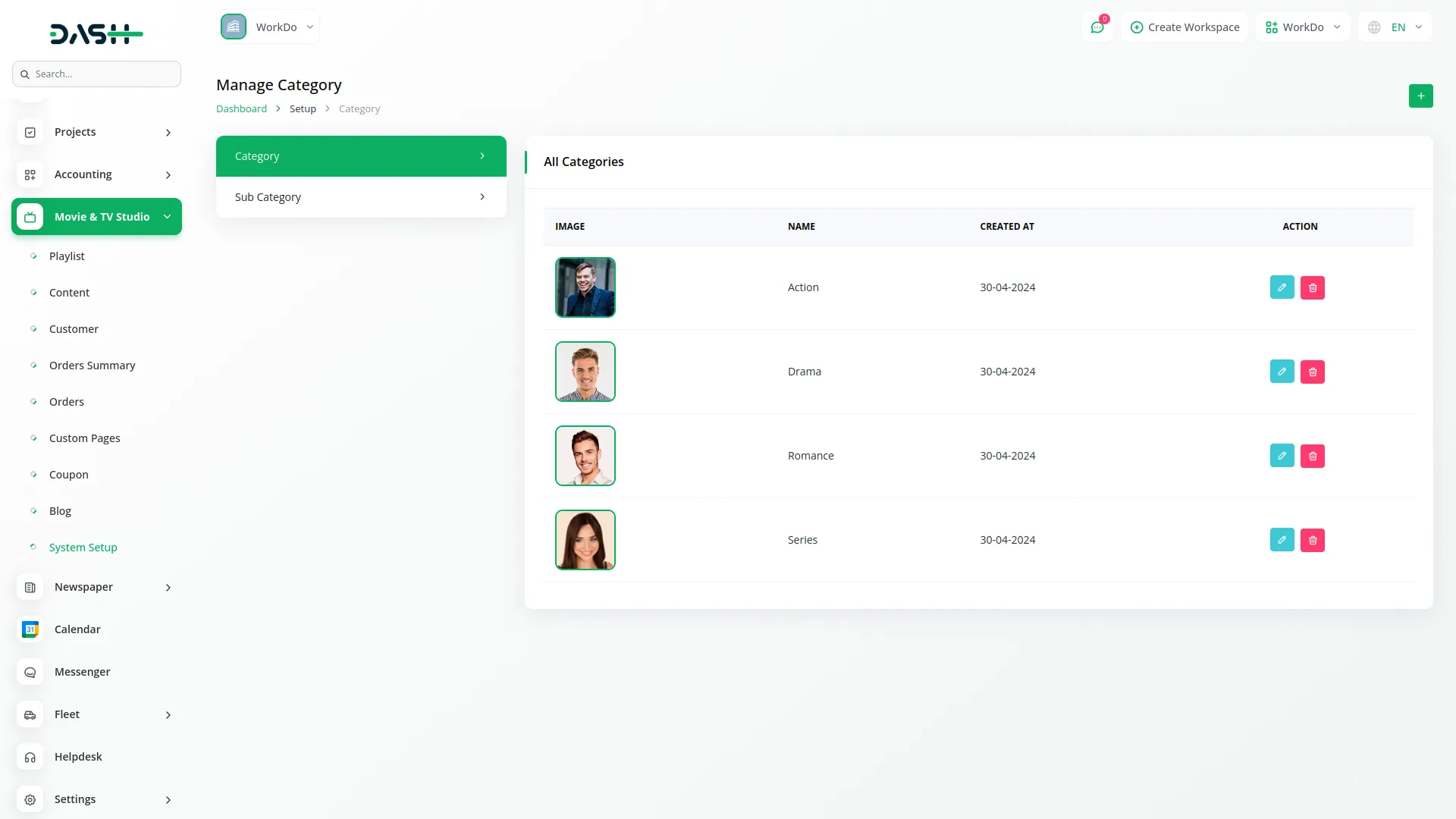Click the Create Workspace button

pyautogui.click(x=1185, y=27)
